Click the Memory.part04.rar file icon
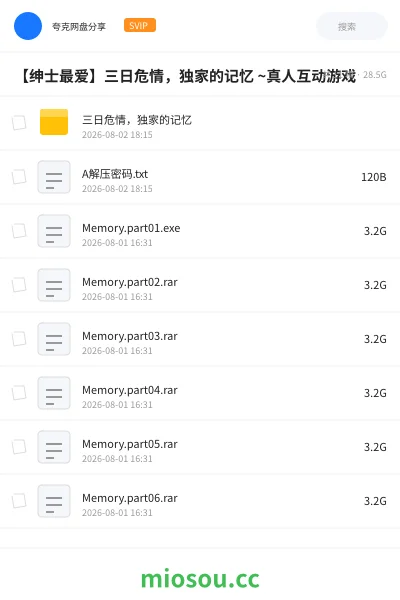 click(x=54, y=393)
